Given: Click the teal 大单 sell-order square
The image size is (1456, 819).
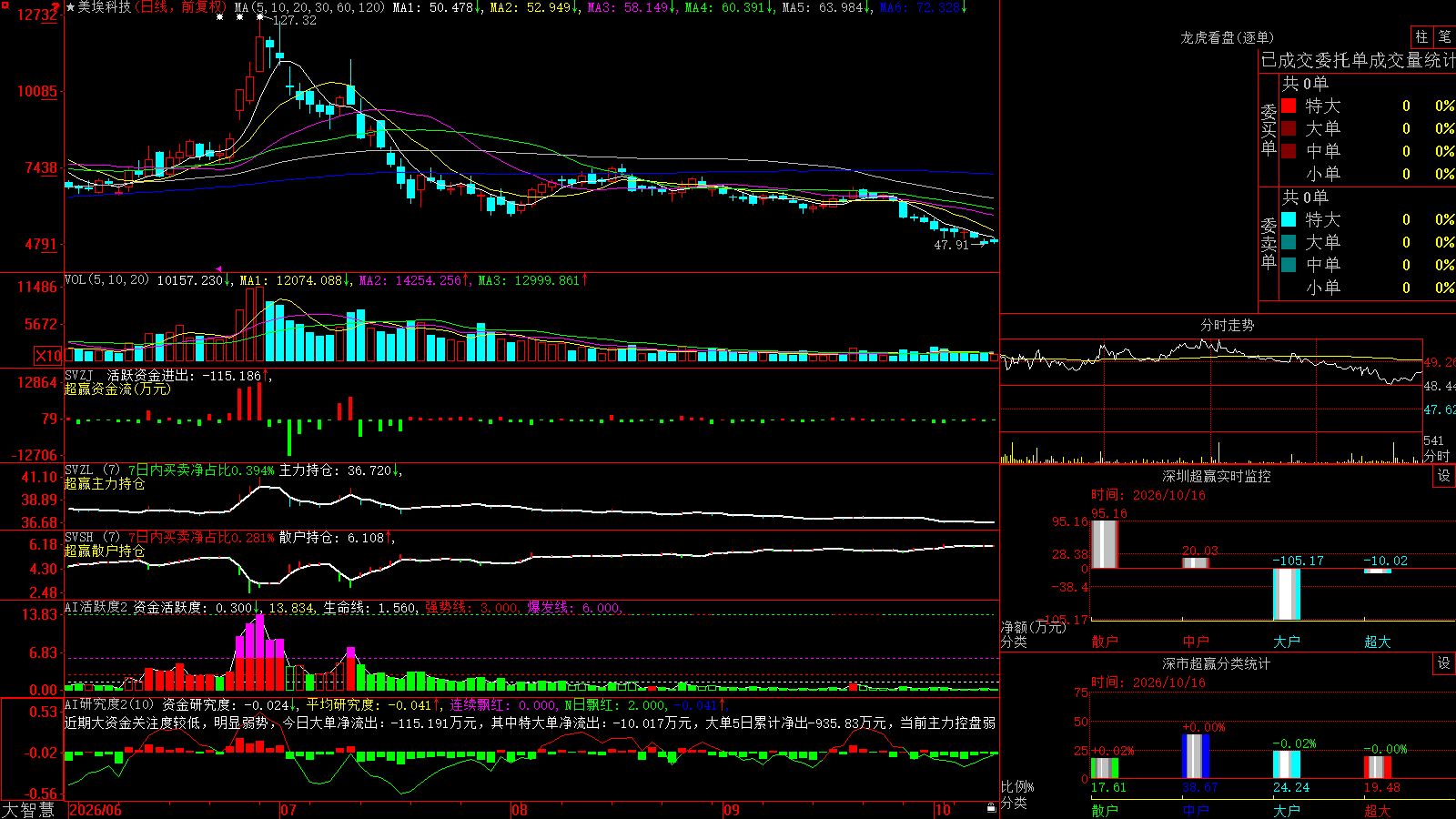Looking at the screenshot, I should tap(1289, 242).
